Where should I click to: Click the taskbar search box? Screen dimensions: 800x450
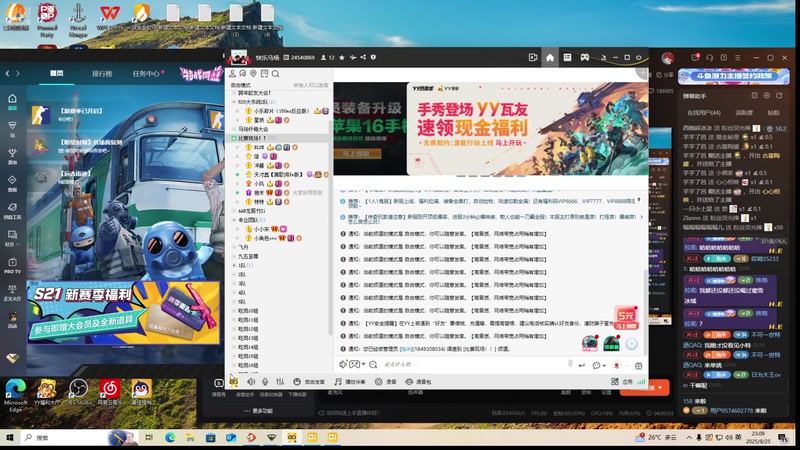[x=77, y=438]
